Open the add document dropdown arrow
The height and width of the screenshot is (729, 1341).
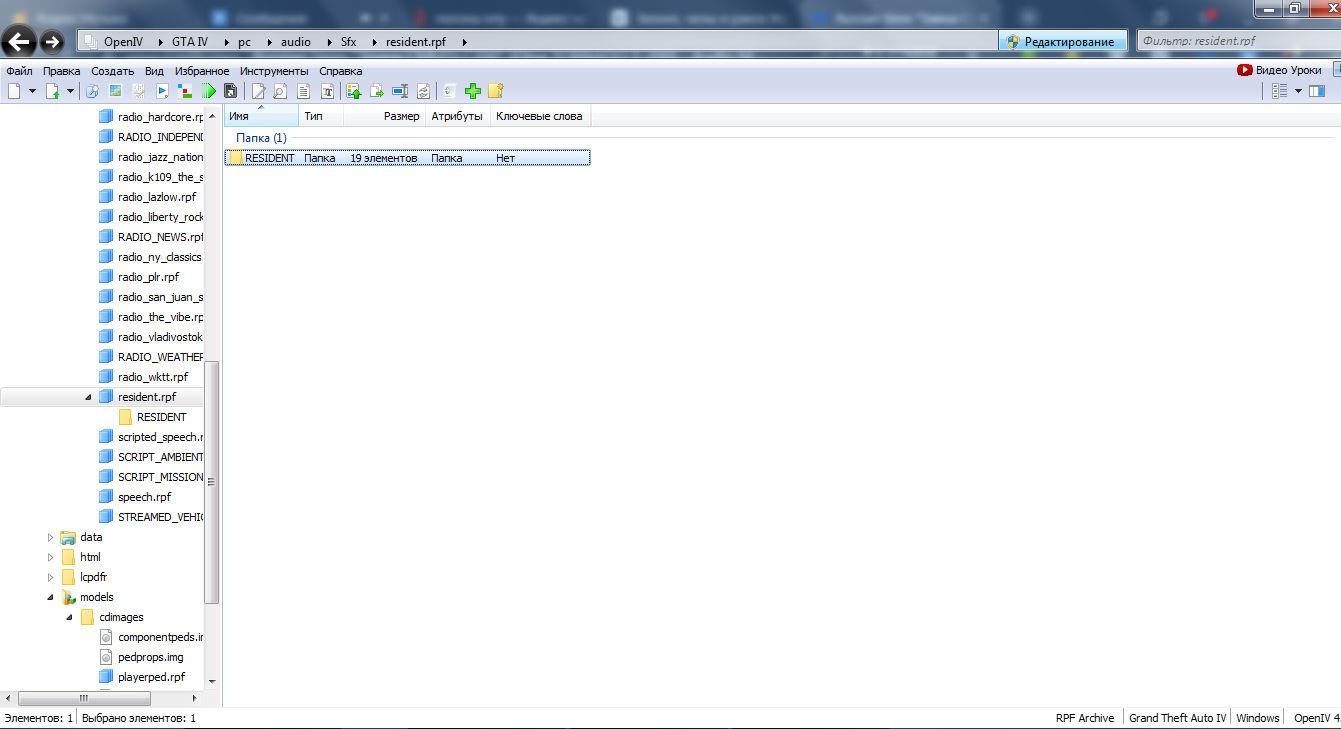[x=70, y=91]
